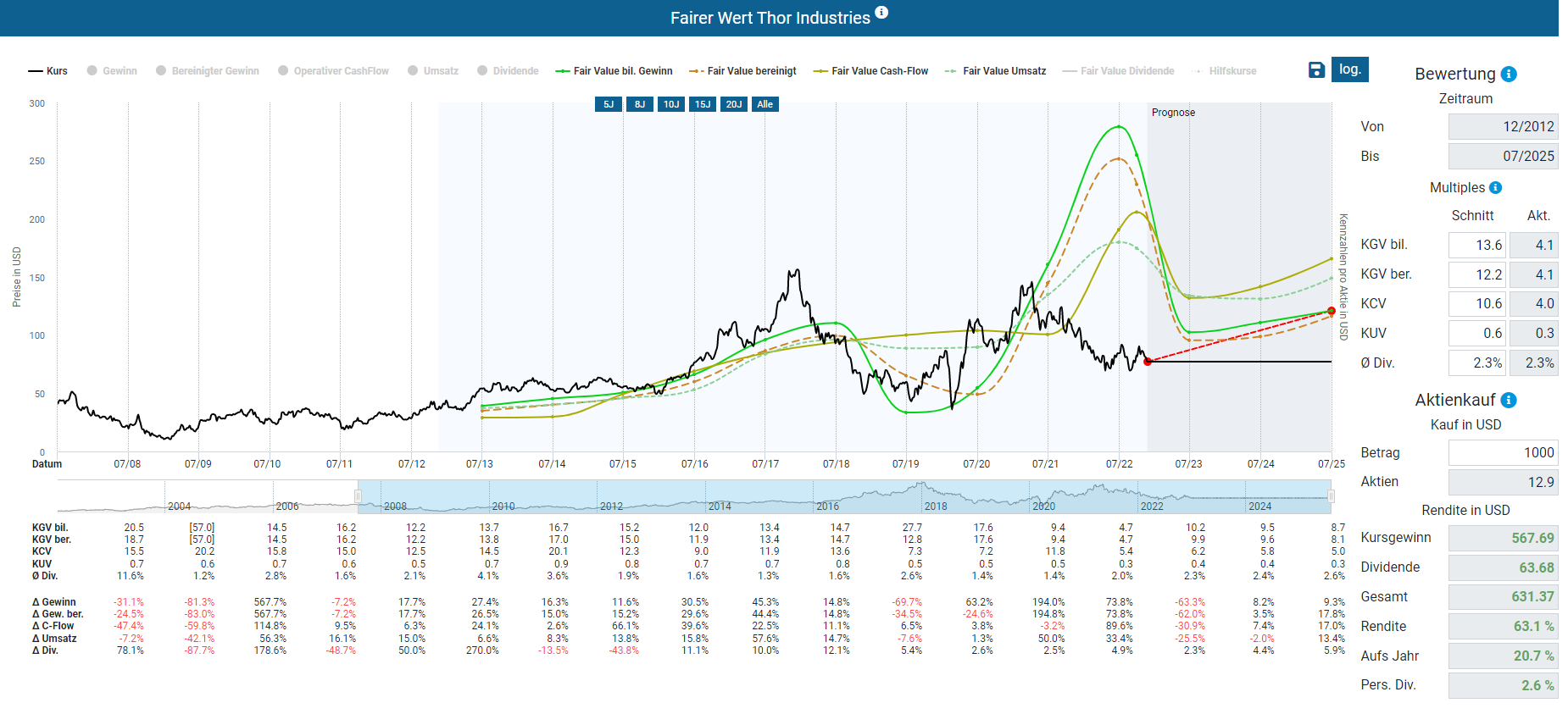1568x714 pixels.
Task: Click the Aktienkauf info icon
Action: (x=1509, y=401)
